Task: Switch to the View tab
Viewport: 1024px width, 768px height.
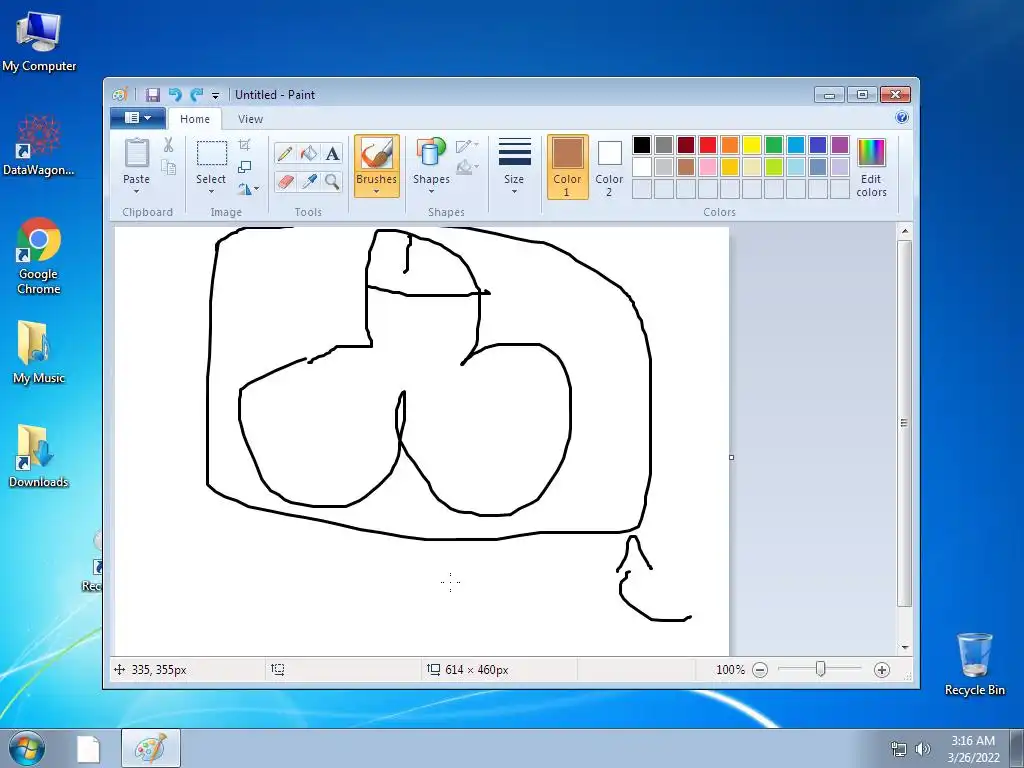Action: coord(250,119)
